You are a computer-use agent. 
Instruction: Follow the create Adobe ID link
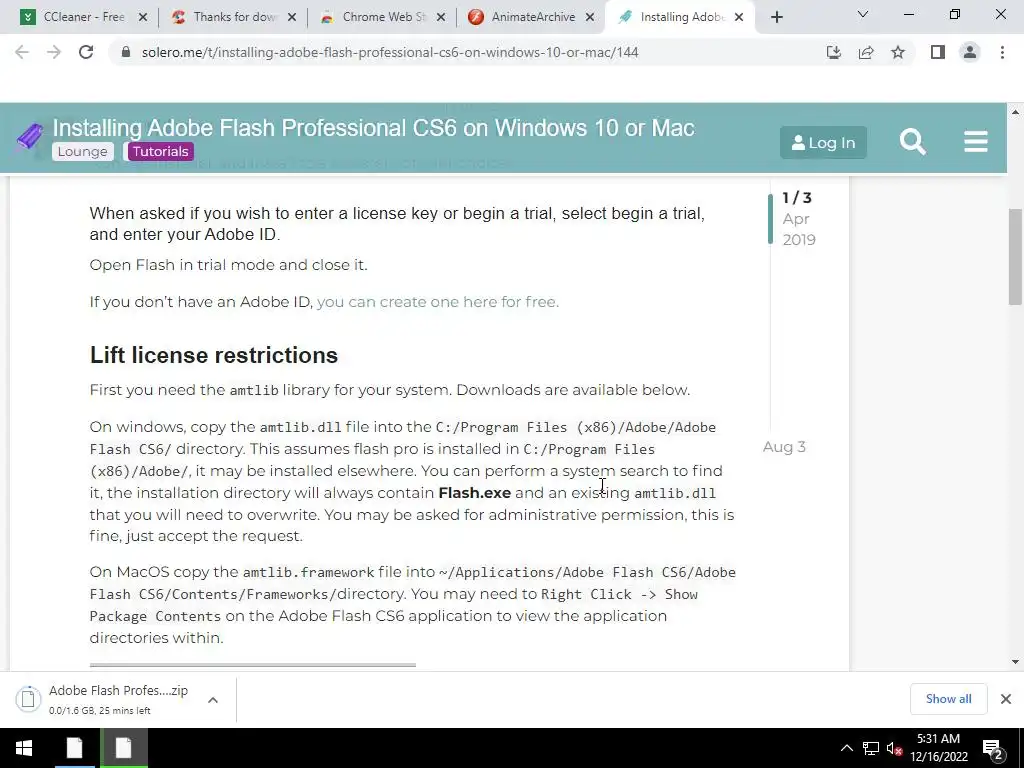pyautogui.click(x=438, y=302)
